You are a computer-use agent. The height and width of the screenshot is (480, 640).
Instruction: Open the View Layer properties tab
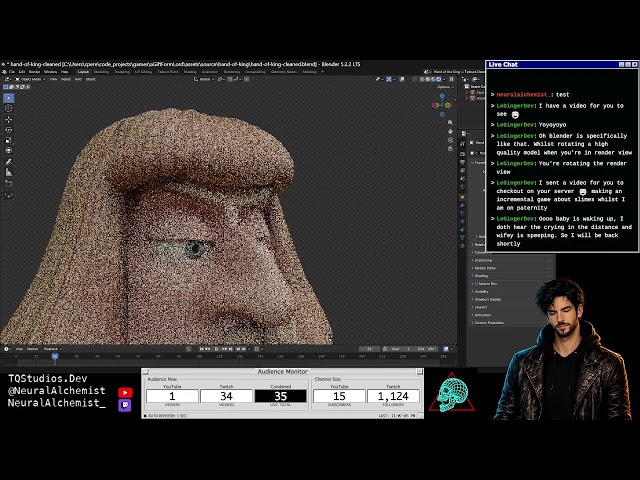pos(462,171)
